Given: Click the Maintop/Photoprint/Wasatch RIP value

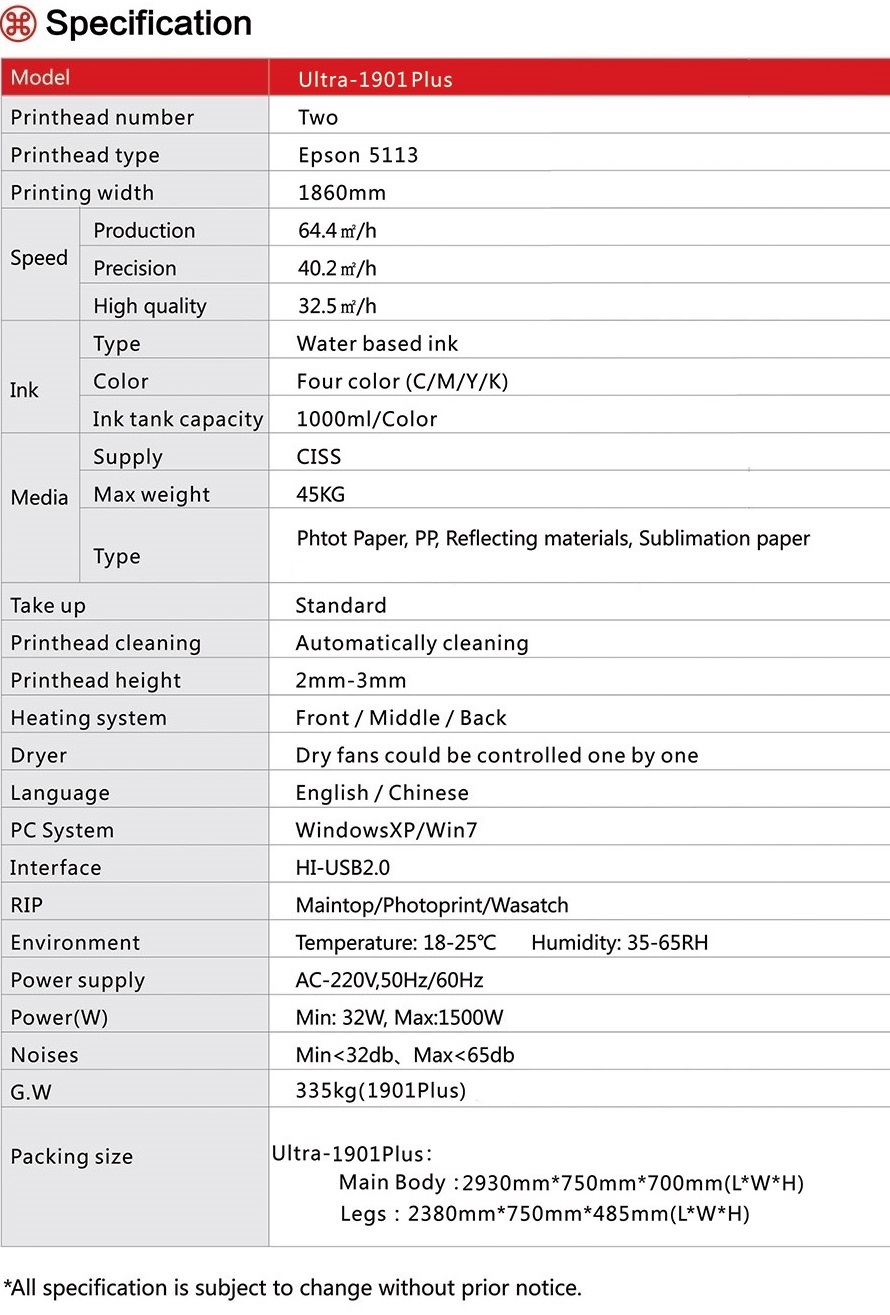Looking at the screenshot, I should coord(431,905).
